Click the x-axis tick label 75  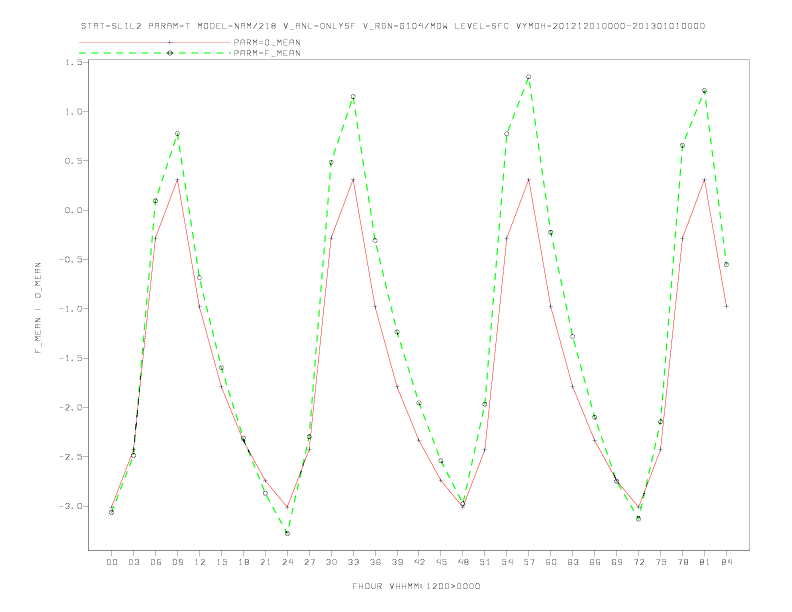(x=660, y=562)
